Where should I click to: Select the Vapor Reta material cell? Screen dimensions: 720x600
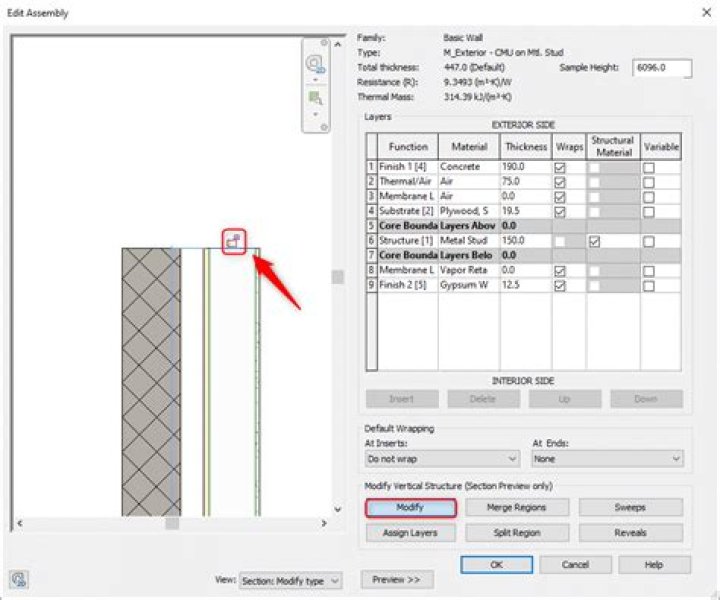[x=469, y=270]
